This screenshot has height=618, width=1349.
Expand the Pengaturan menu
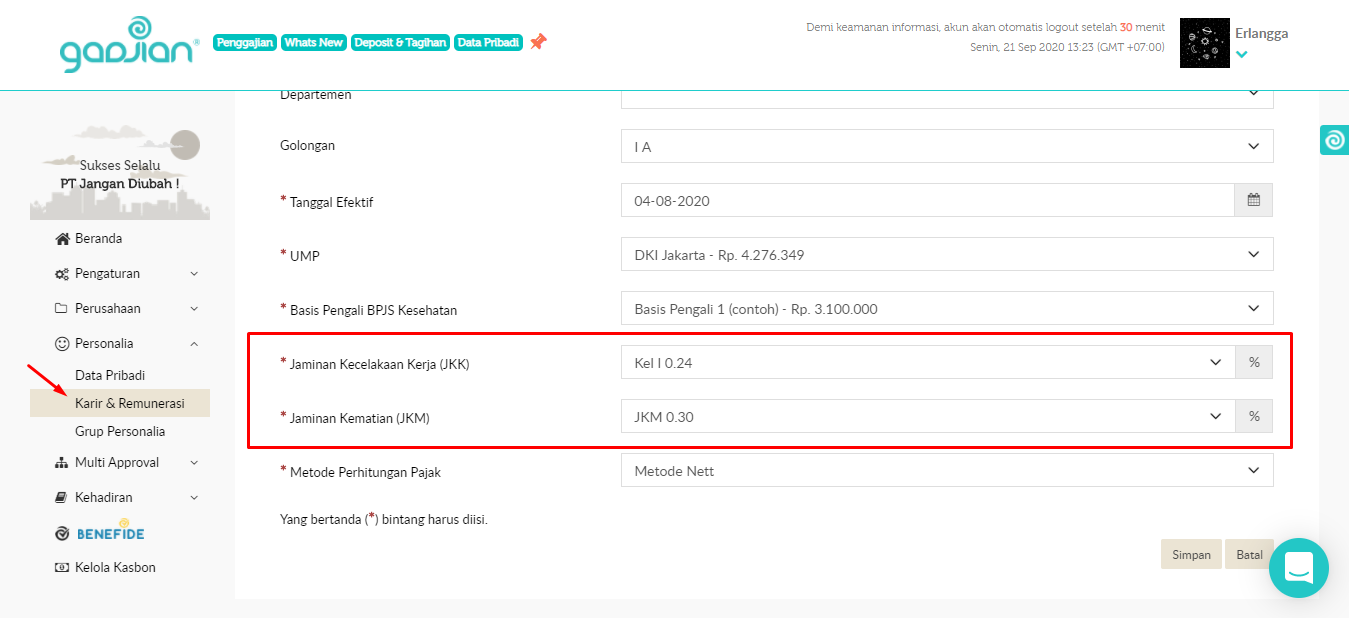(120, 273)
